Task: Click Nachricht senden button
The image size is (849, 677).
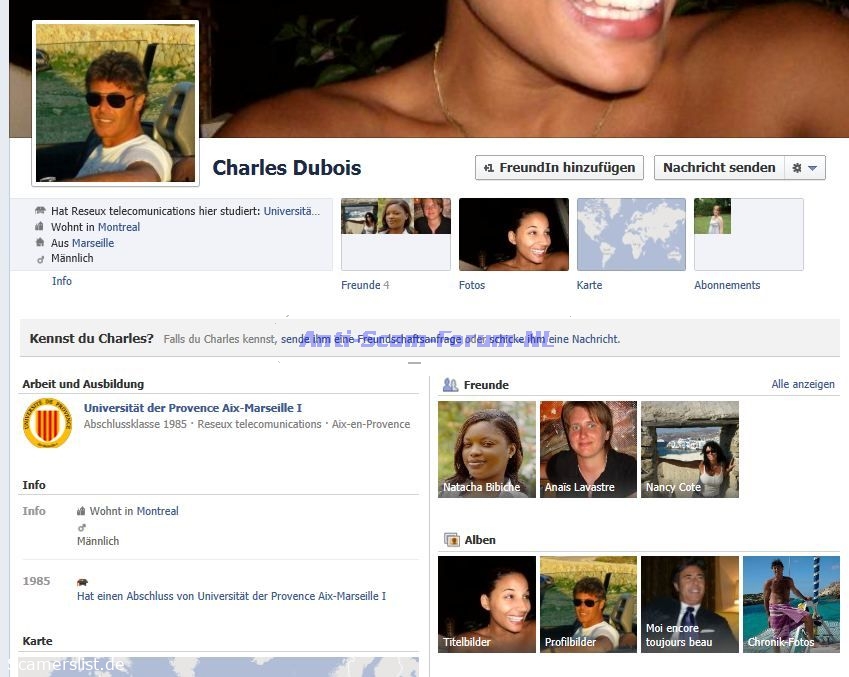Action: point(718,168)
